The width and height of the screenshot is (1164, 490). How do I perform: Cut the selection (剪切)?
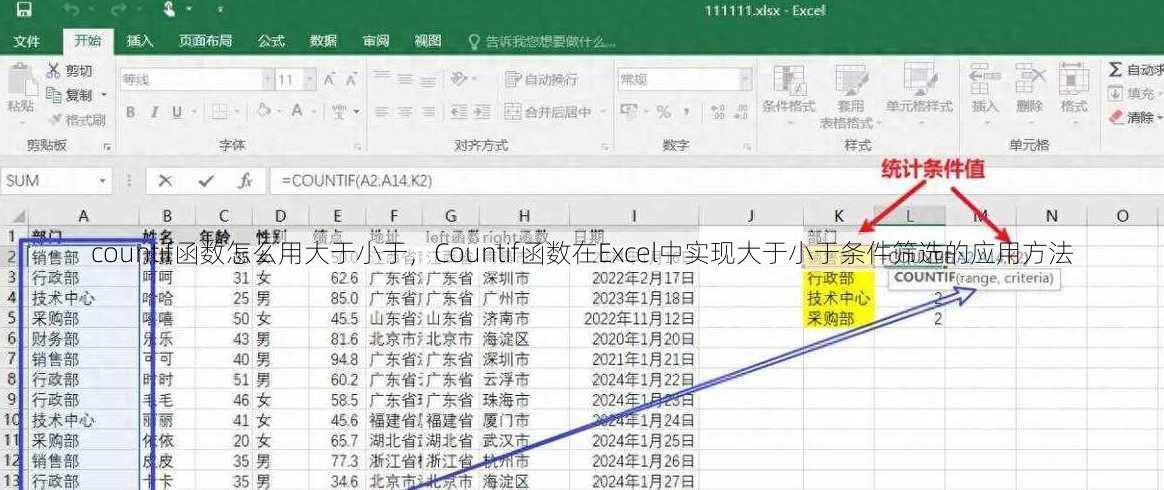pyautogui.click(x=69, y=71)
